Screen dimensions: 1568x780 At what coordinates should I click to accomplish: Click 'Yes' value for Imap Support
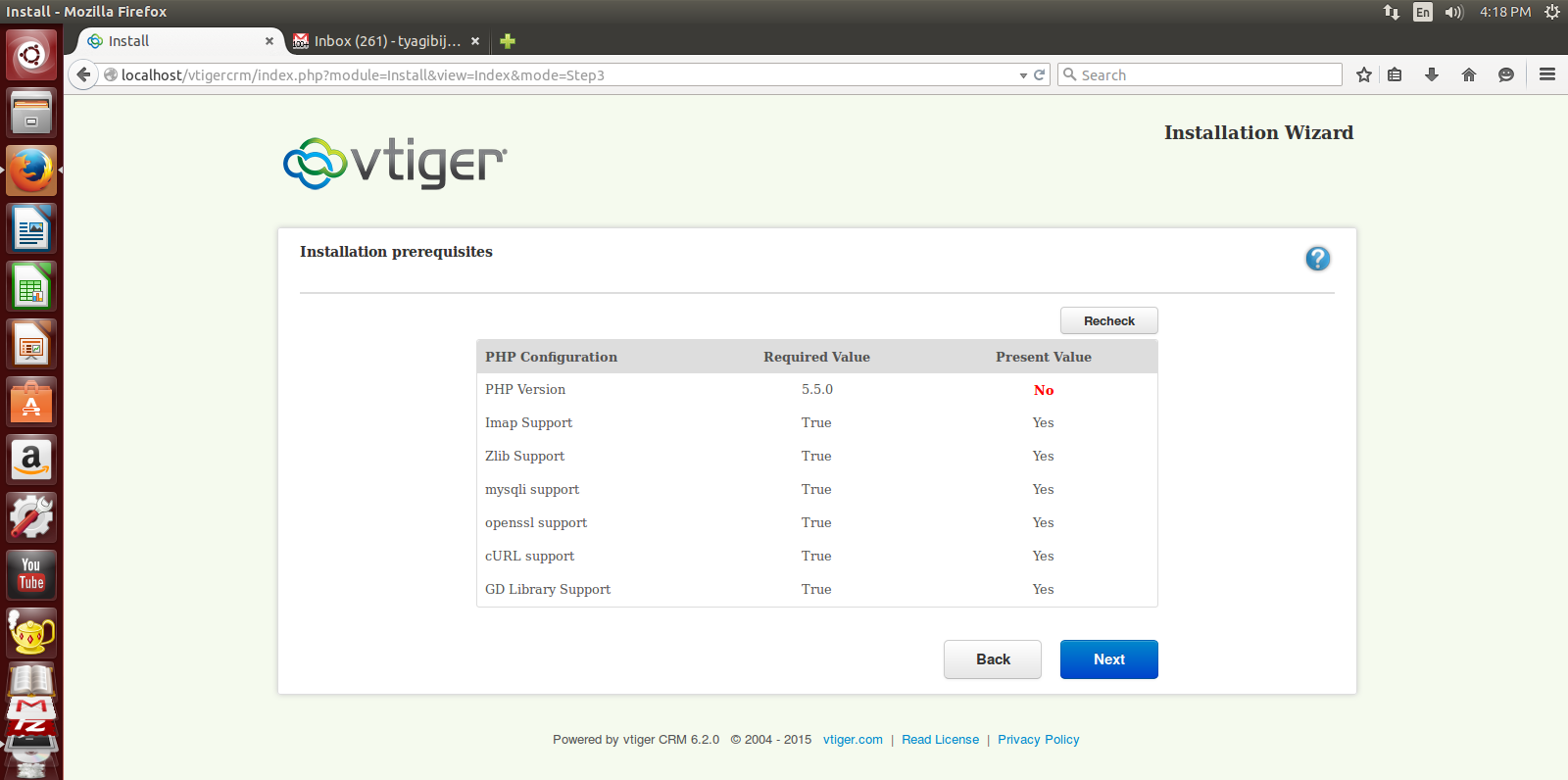(x=1043, y=422)
